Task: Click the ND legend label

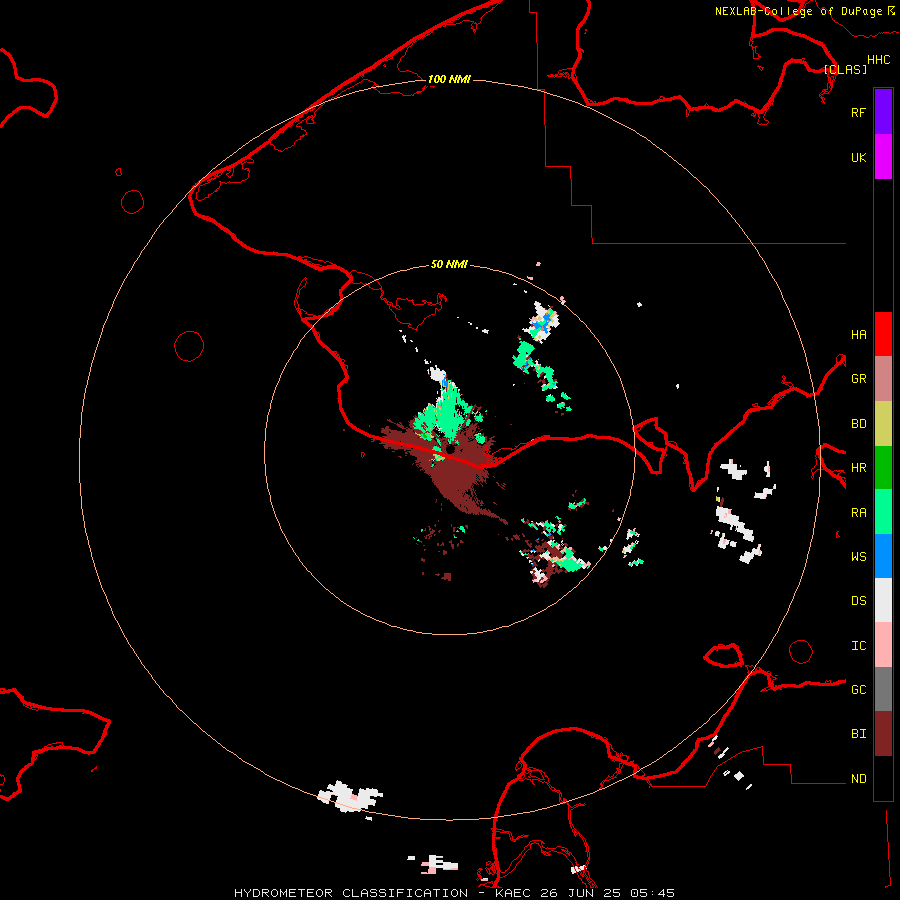Action: pos(858,779)
